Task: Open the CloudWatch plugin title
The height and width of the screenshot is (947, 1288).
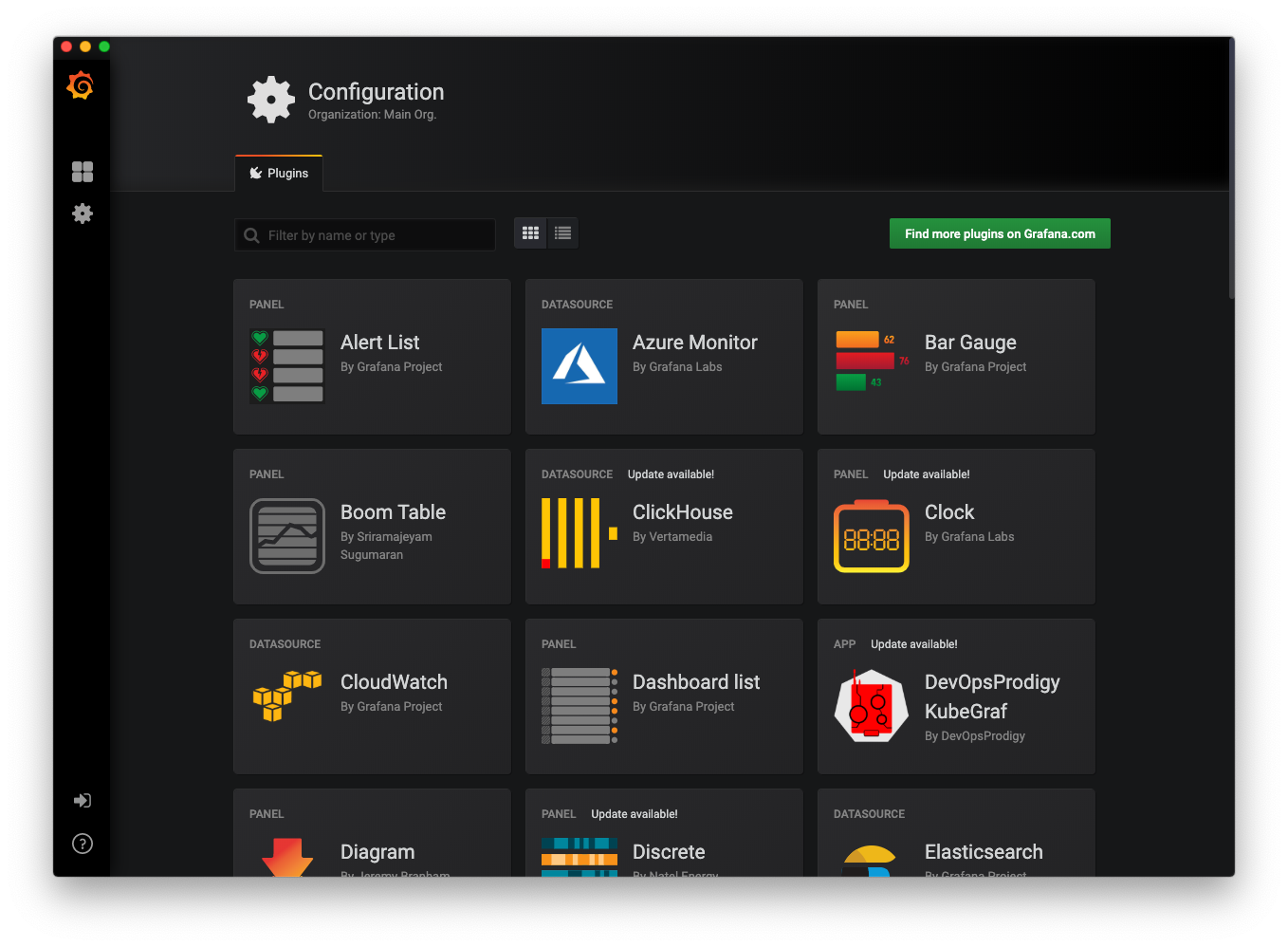Action: [394, 682]
